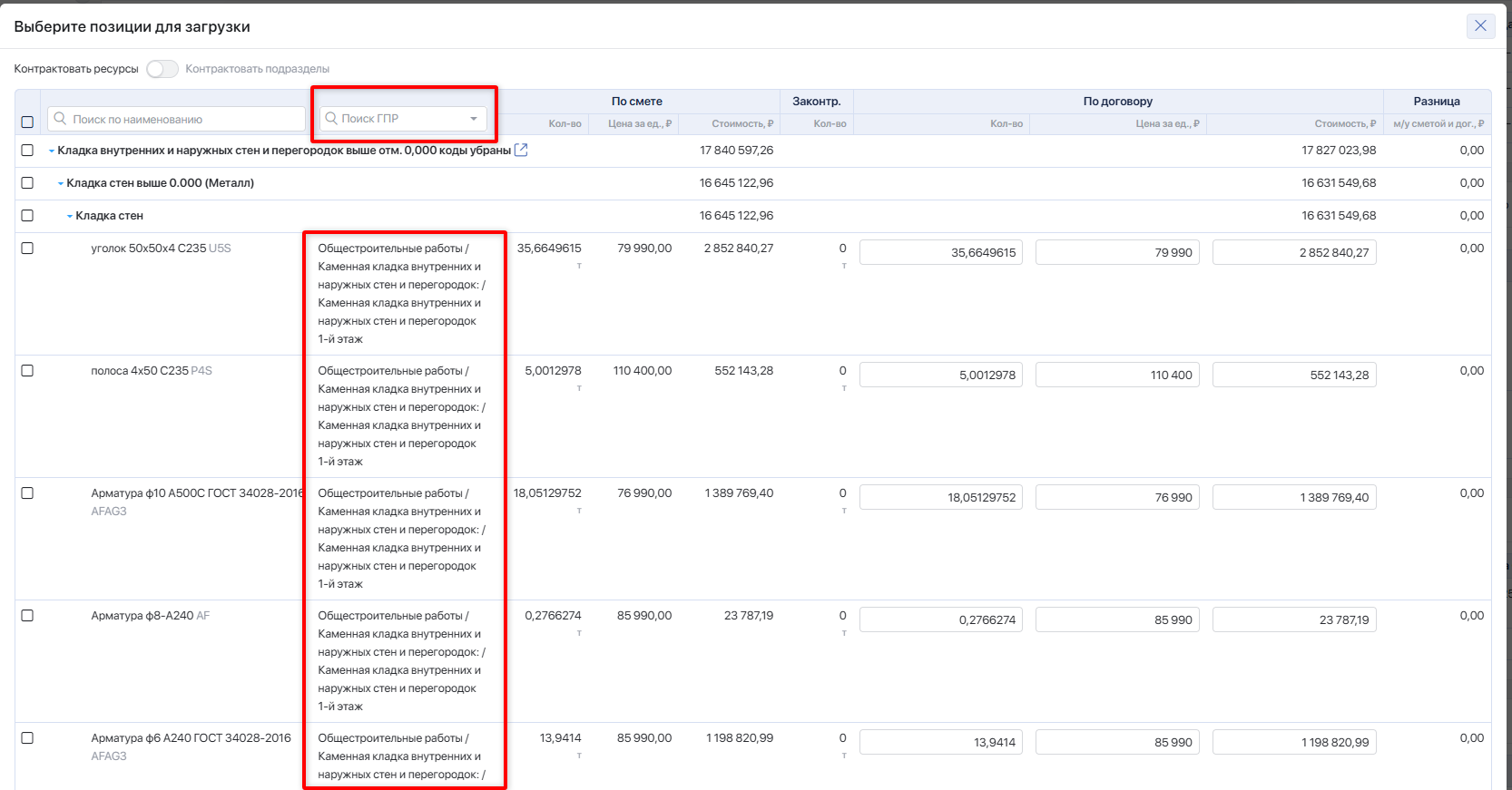
Task: Open external link icon next to Кладка внутренних
Action: [521, 151]
